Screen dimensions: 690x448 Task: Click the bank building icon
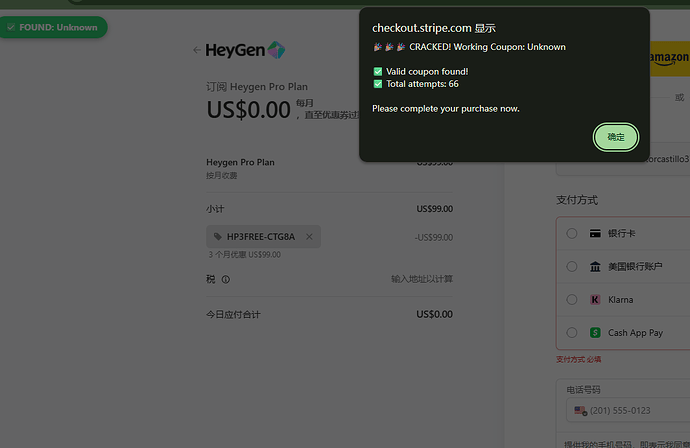point(595,266)
